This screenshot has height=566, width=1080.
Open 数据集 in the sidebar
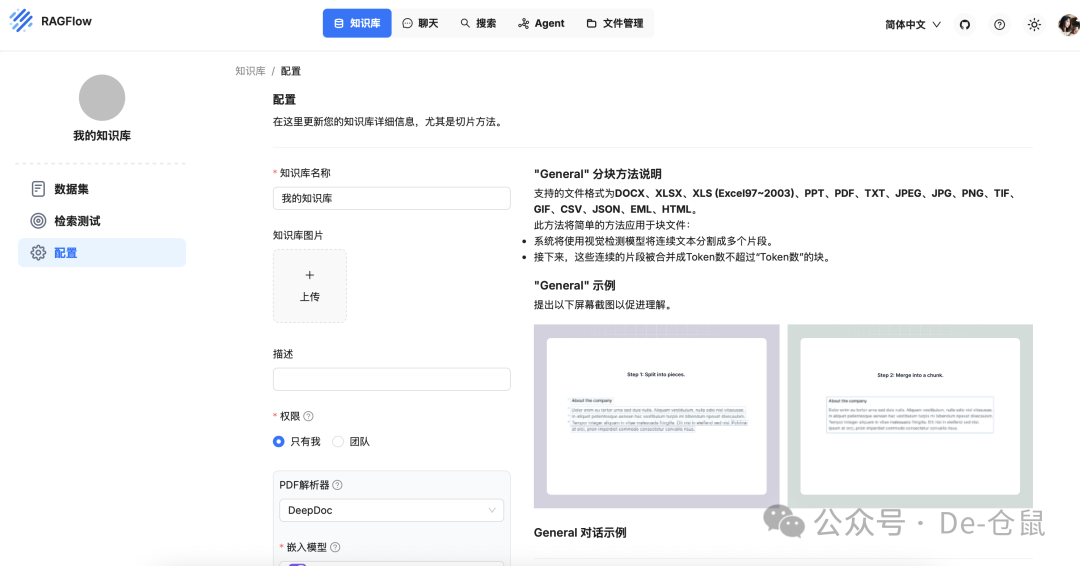point(71,189)
